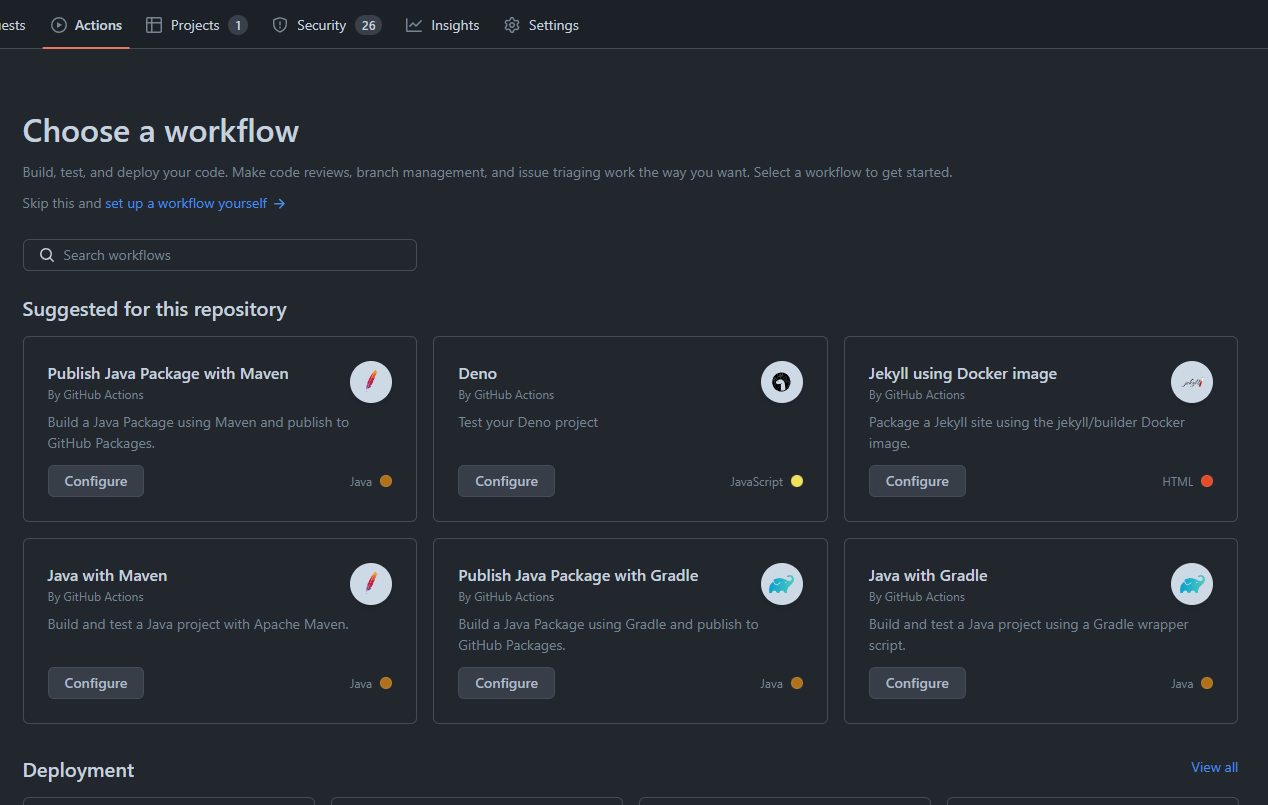Configure the Java with Maven workflow
This screenshot has height=805, width=1268.
click(x=96, y=683)
